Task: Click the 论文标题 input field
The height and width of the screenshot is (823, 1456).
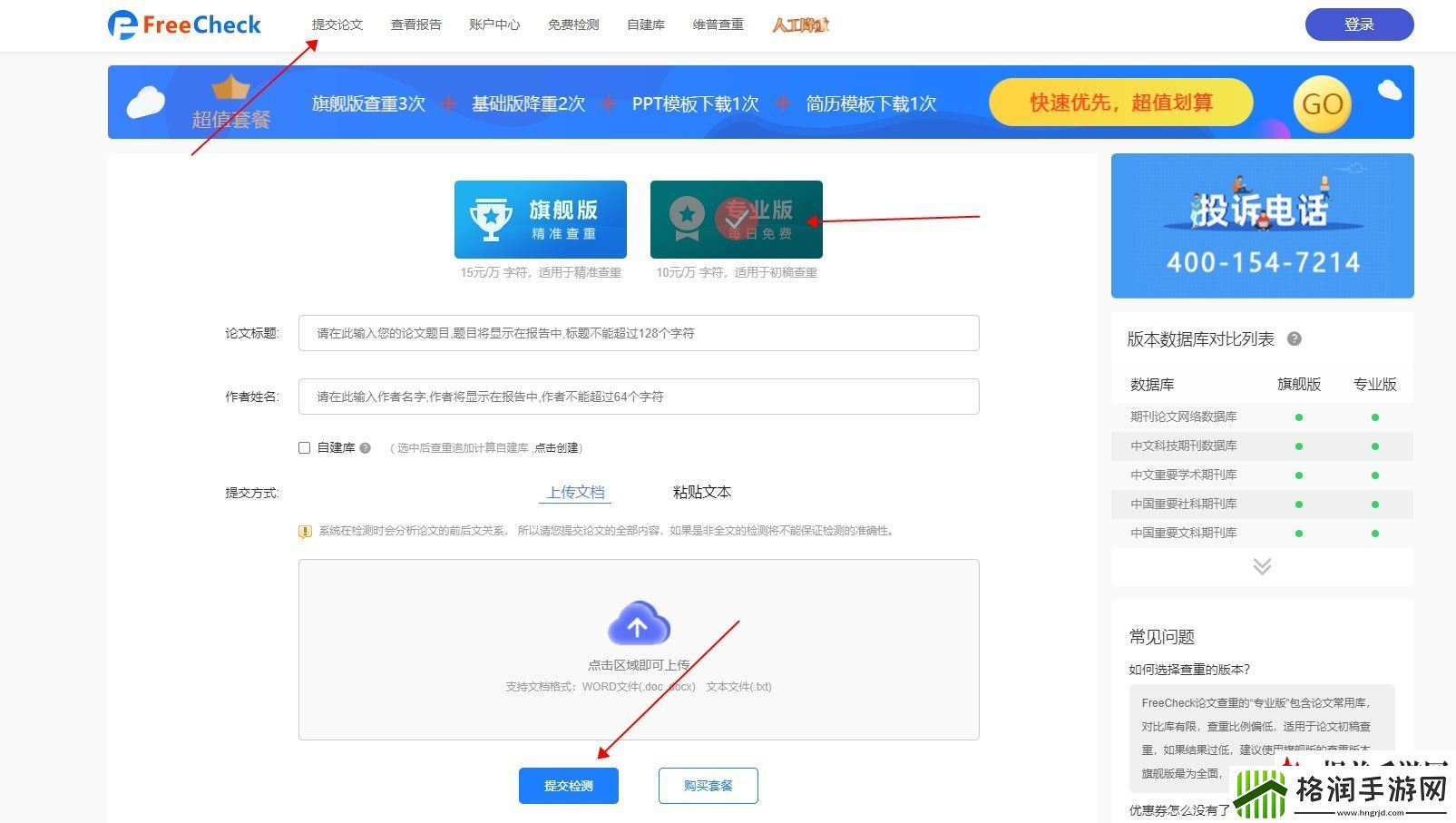Action: pyautogui.click(x=638, y=333)
